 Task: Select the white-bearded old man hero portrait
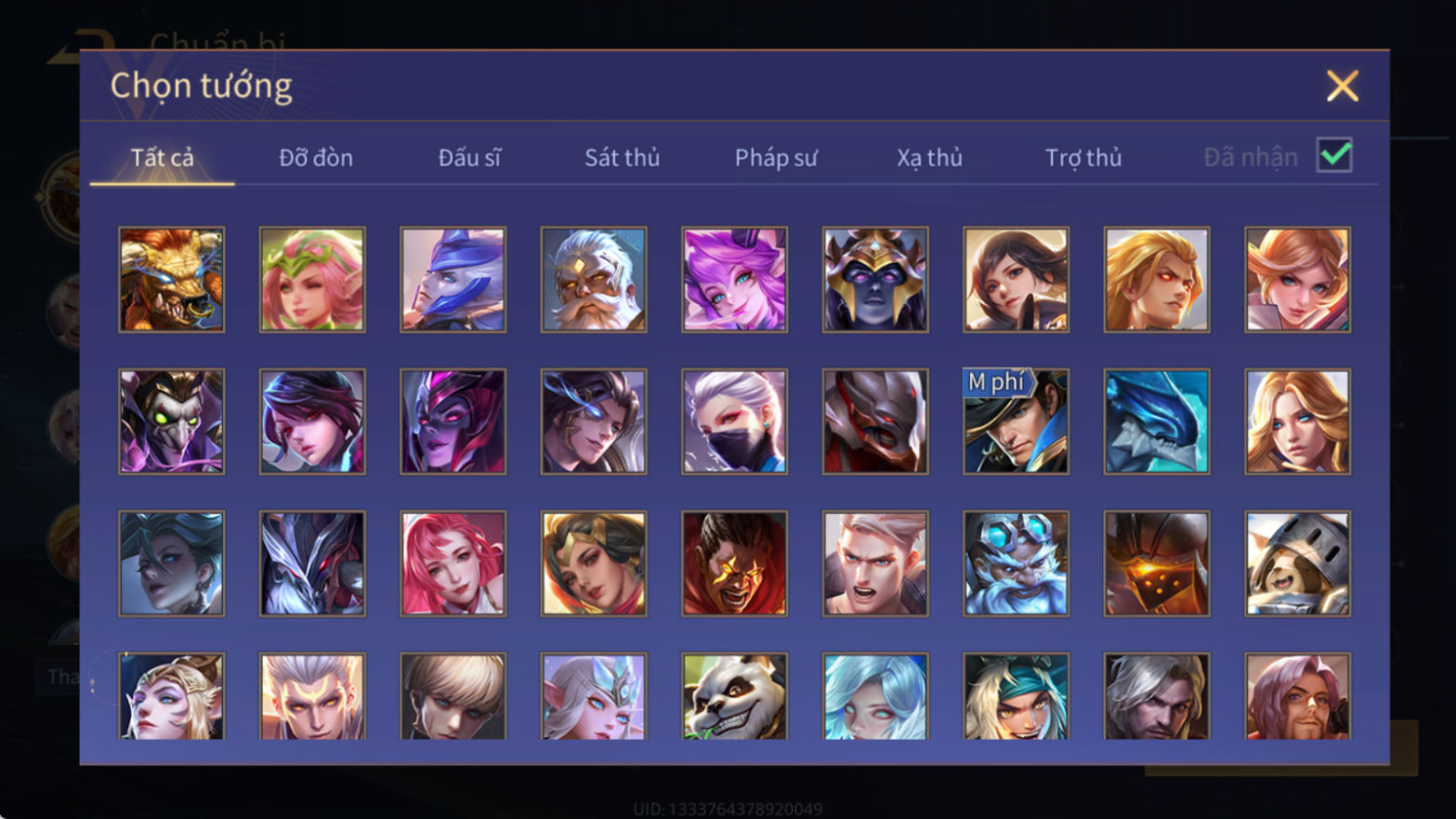[x=594, y=280]
